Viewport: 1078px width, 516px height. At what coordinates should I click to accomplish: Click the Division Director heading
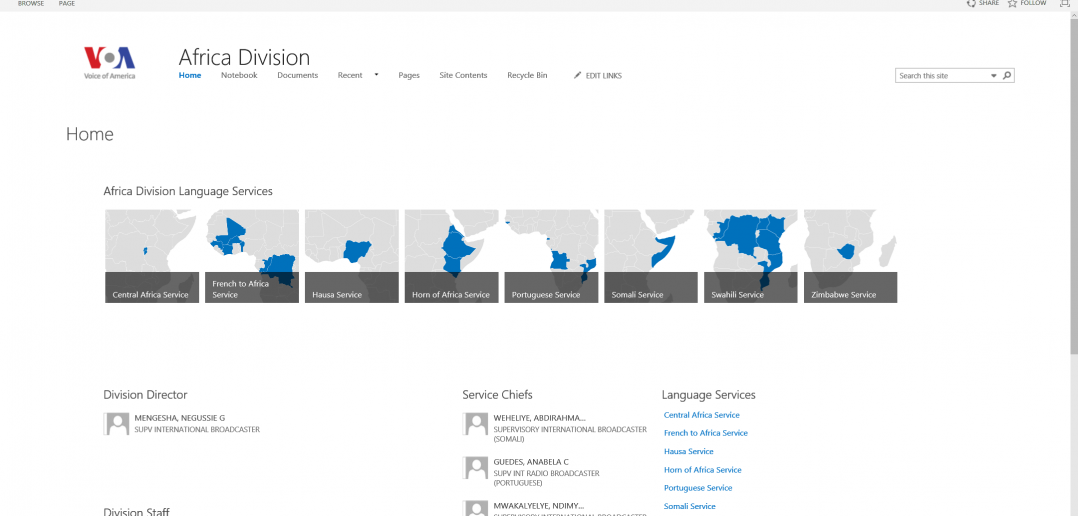click(x=145, y=394)
